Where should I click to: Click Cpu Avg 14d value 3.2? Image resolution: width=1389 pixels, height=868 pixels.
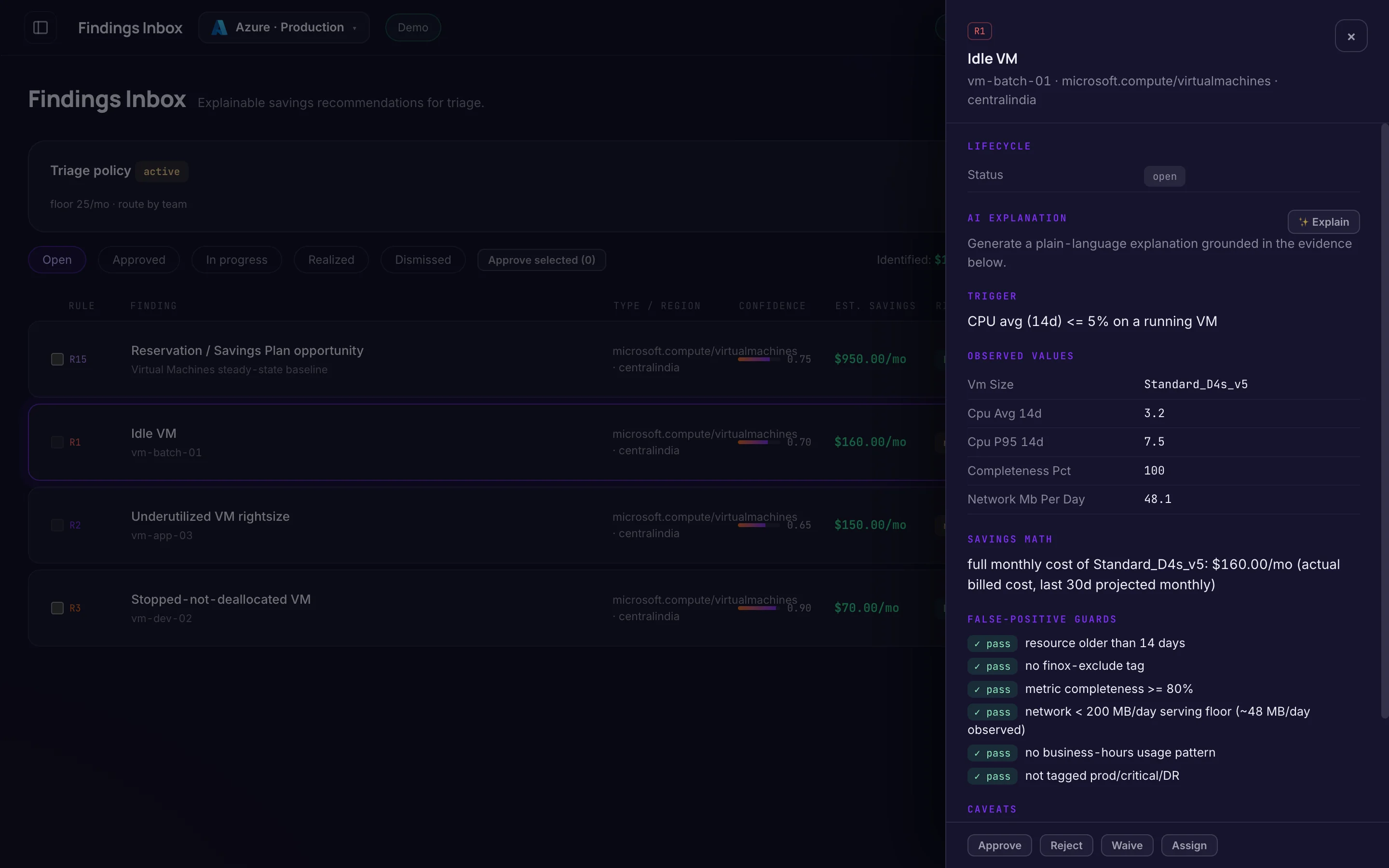point(1154,413)
